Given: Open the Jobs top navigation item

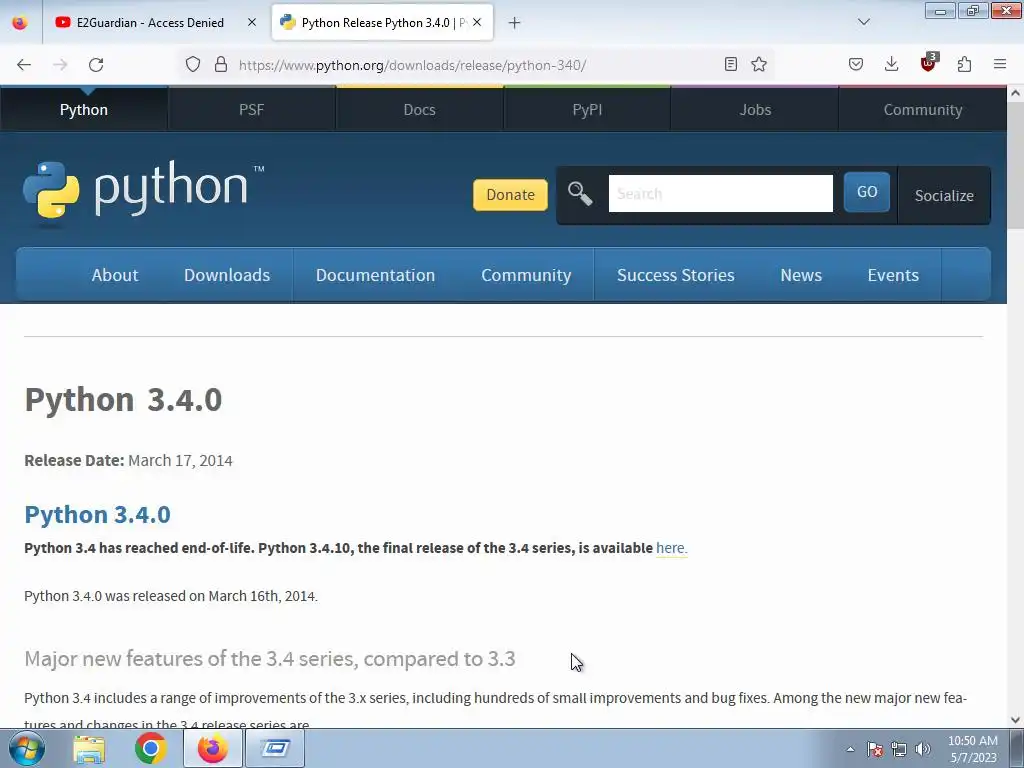Looking at the screenshot, I should tap(755, 109).
